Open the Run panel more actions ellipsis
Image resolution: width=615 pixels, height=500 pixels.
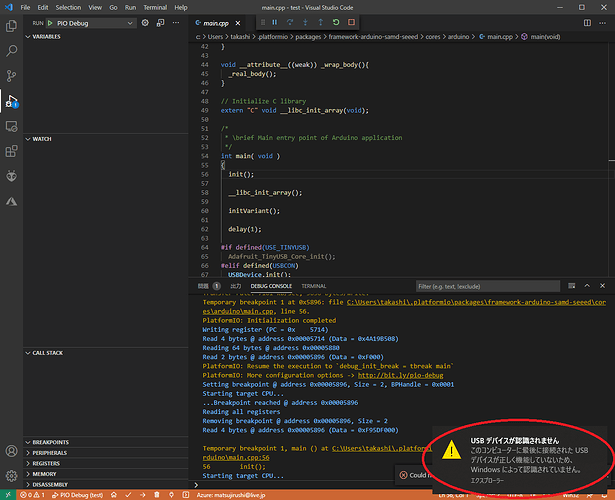(x=176, y=23)
